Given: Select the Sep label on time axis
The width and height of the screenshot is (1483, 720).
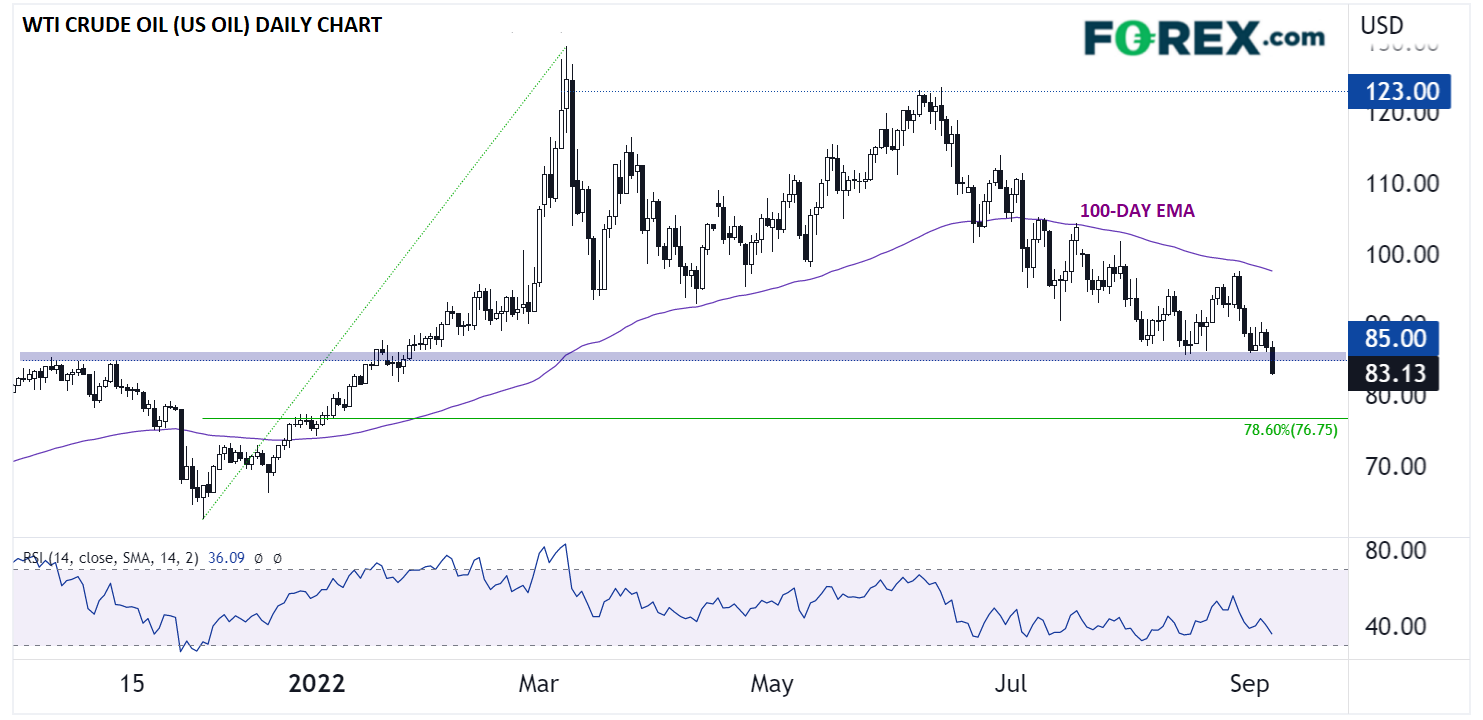Looking at the screenshot, I should tap(1249, 685).
